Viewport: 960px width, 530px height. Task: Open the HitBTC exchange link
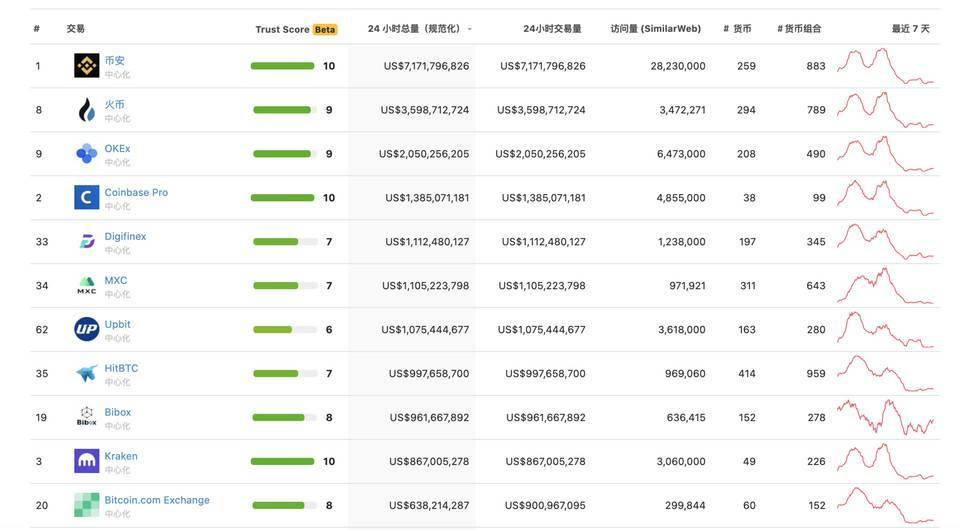click(x=121, y=368)
